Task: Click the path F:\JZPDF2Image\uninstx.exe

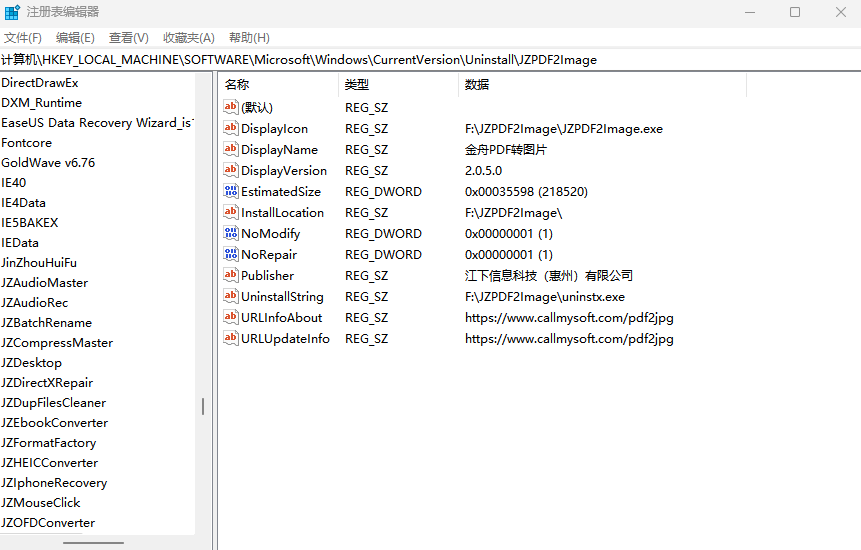Action: [x=545, y=297]
